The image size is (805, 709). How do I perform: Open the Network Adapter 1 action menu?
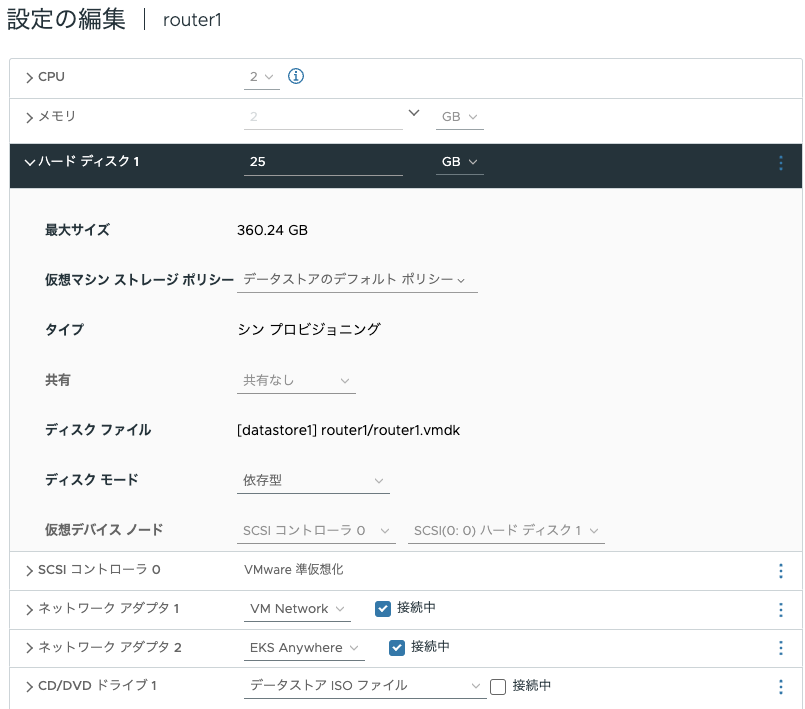(781, 609)
